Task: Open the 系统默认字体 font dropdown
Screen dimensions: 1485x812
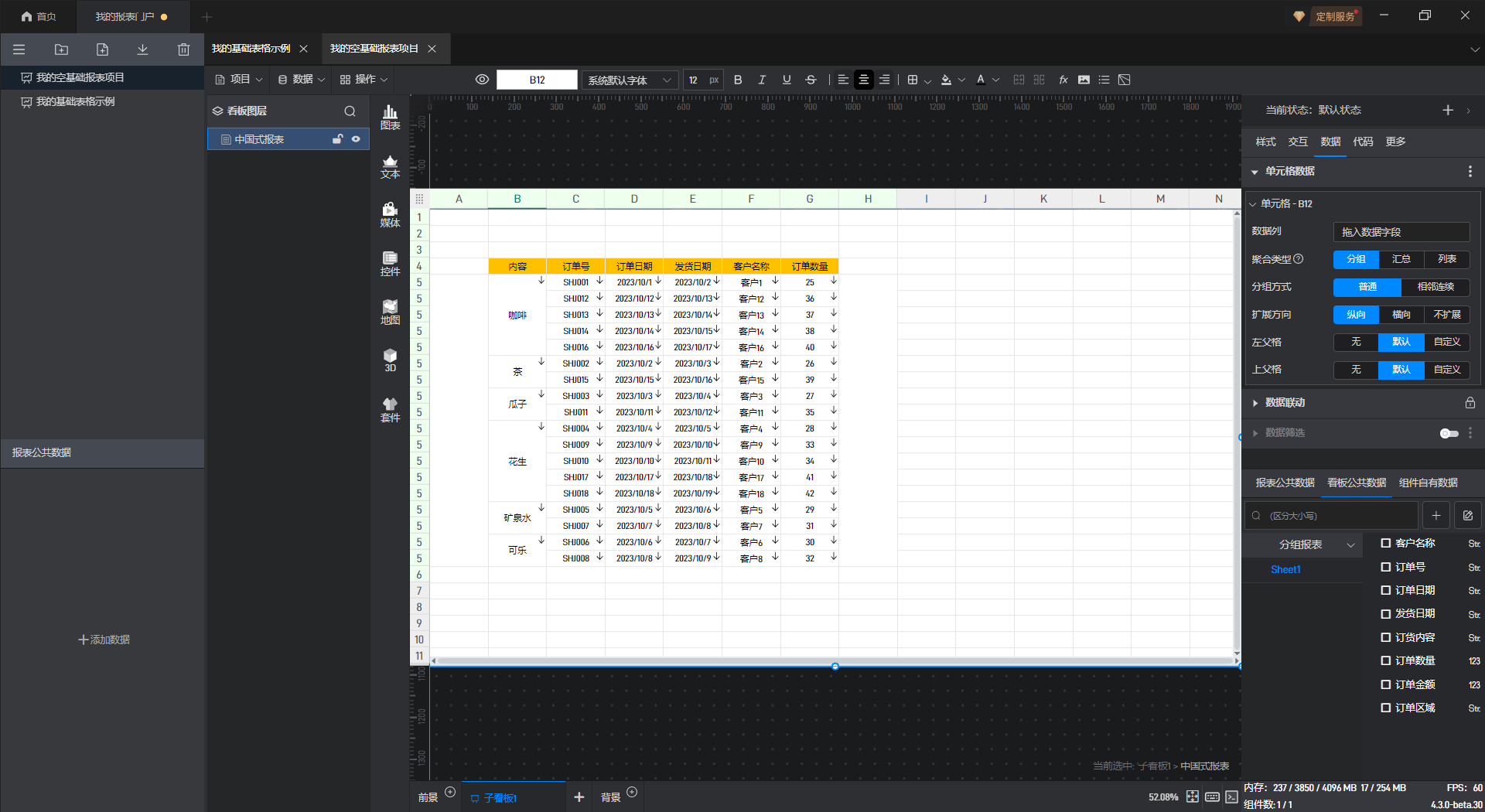Action: click(629, 80)
